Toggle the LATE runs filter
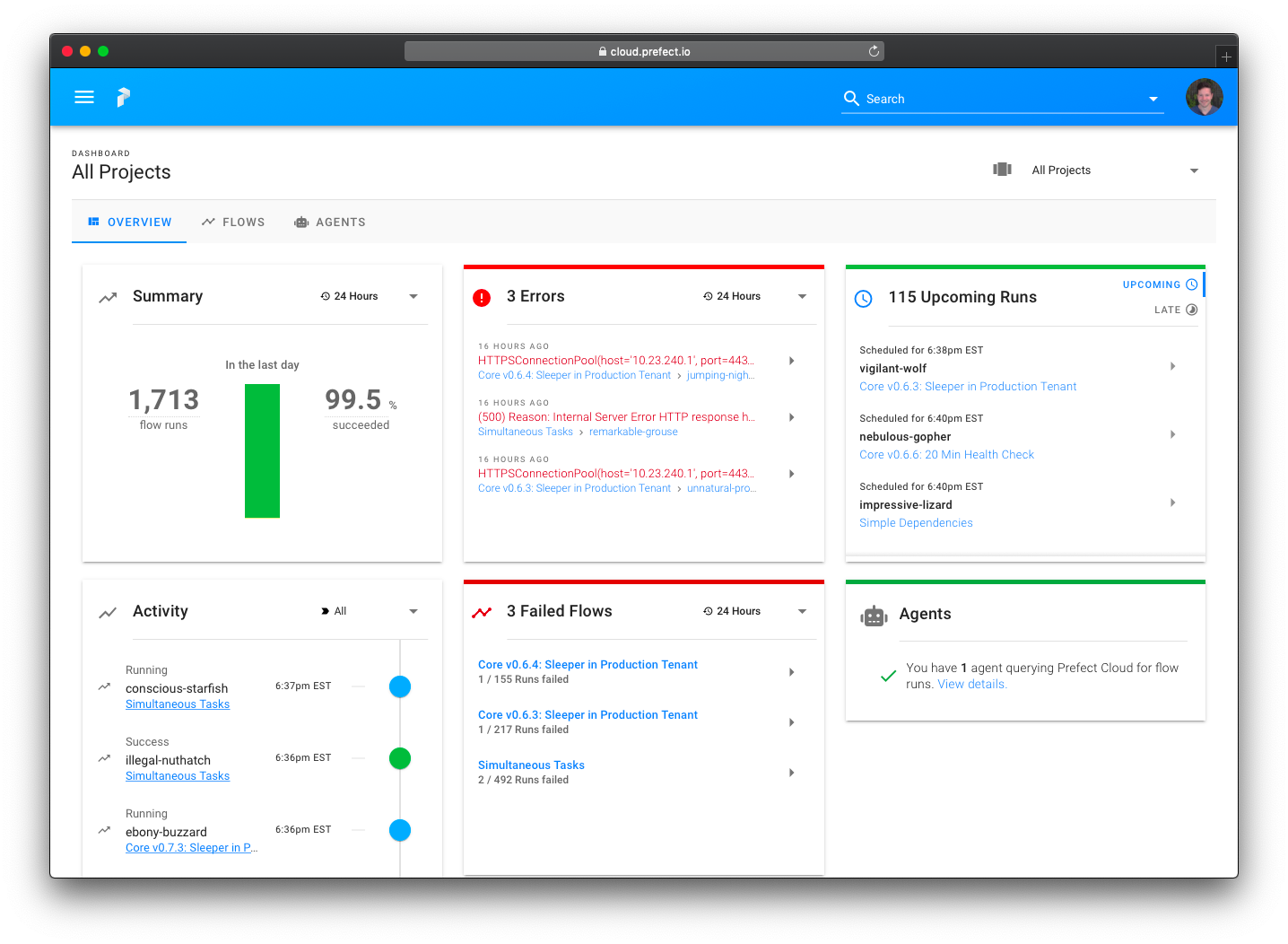The image size is (1288, 944). pyautogui.click(x=1176, y=310)
